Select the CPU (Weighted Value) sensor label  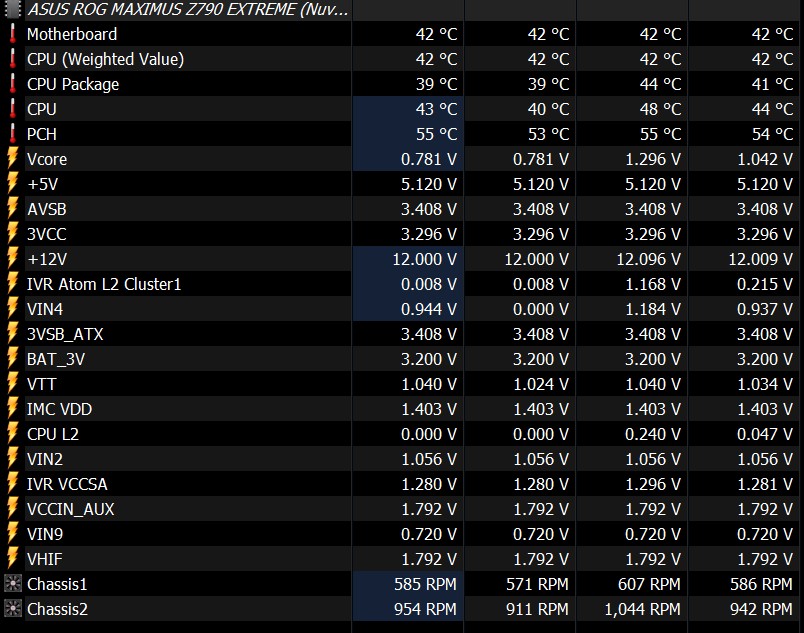[x=105, y=59]
